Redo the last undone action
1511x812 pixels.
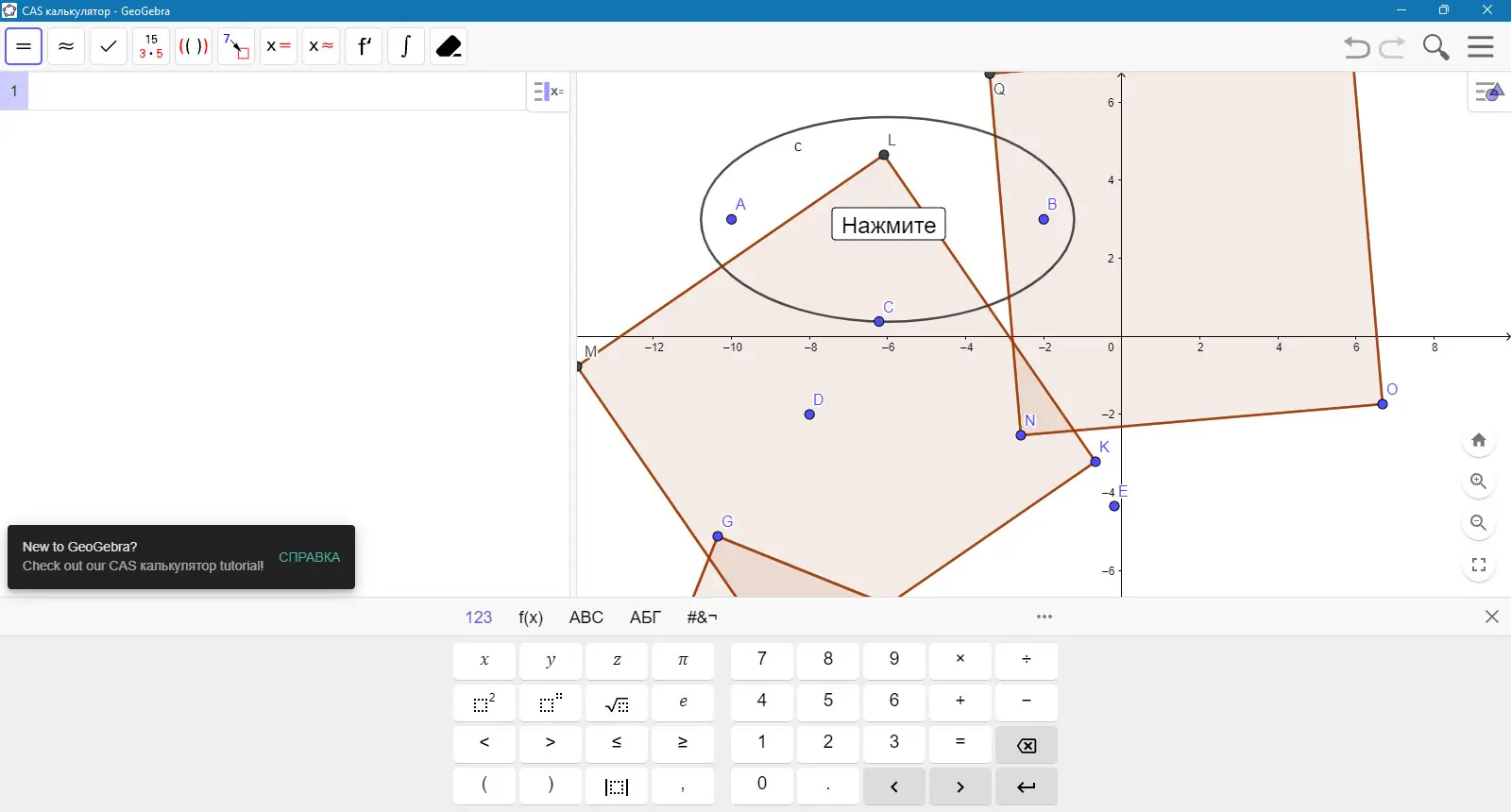[x=1392, y=47]
